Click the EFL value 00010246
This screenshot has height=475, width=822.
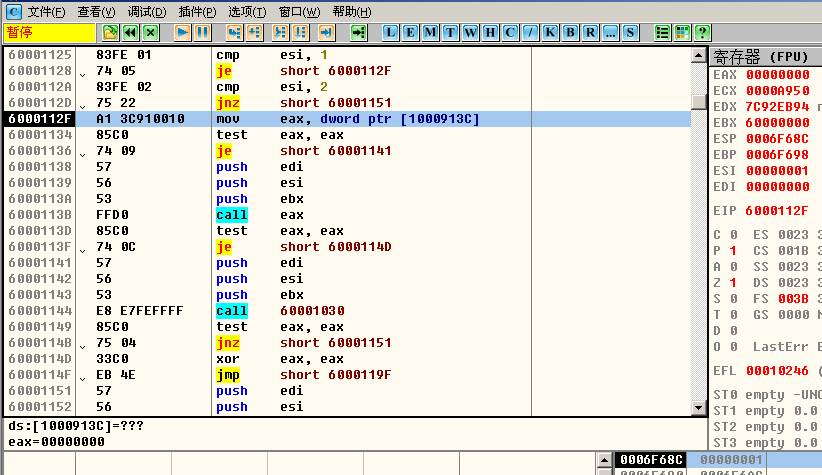click(x=778, y=371)
